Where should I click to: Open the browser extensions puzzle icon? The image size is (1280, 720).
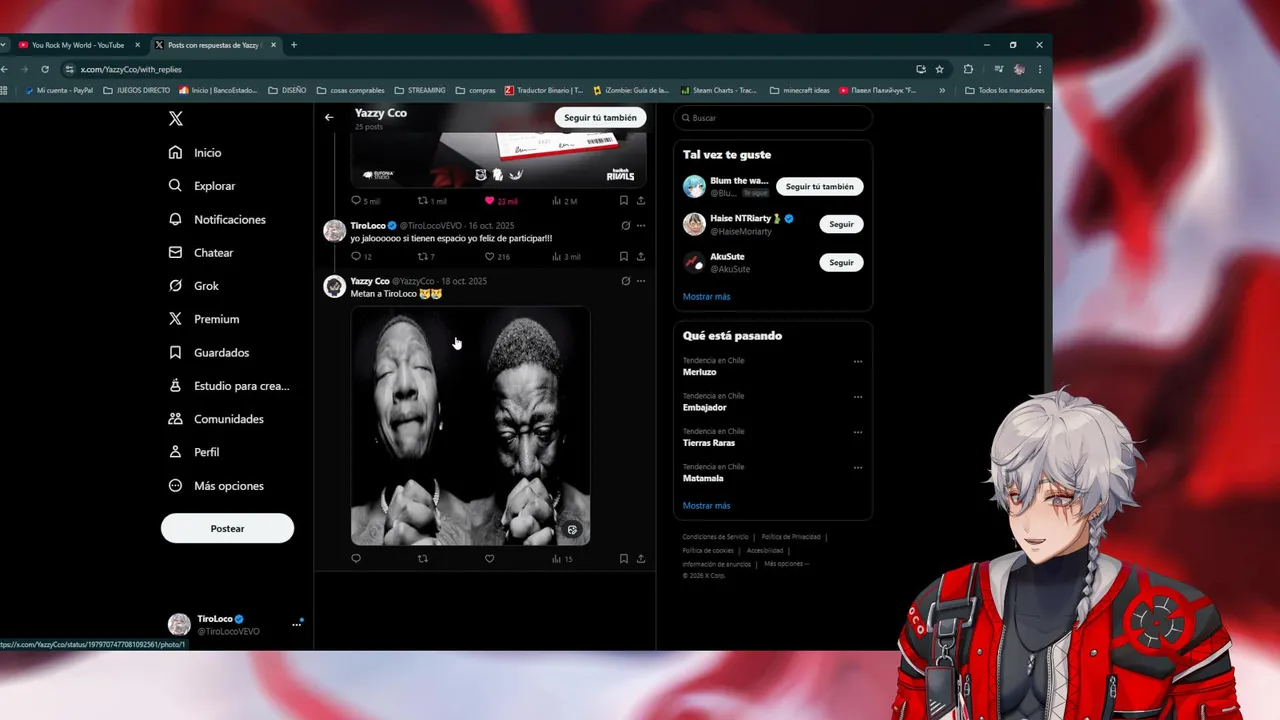click(x=968, y=69)
